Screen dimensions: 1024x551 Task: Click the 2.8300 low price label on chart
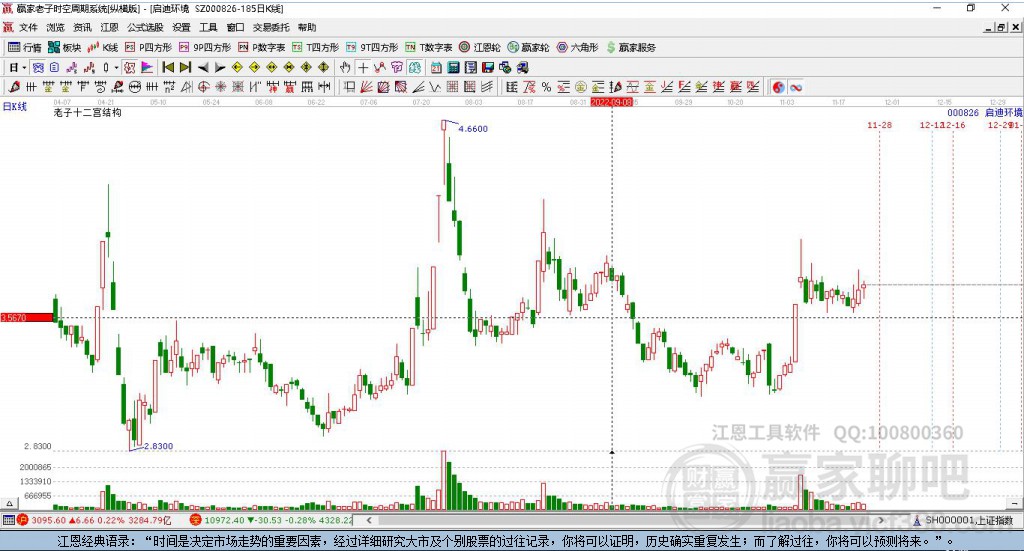pyautogui.click(x=159, y=446)
